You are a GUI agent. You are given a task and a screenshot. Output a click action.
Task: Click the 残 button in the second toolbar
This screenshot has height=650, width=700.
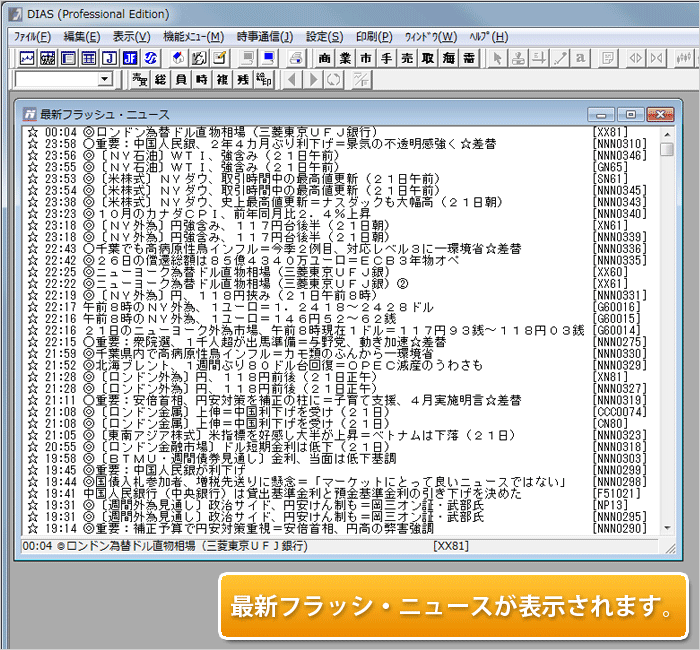(243, 79)
